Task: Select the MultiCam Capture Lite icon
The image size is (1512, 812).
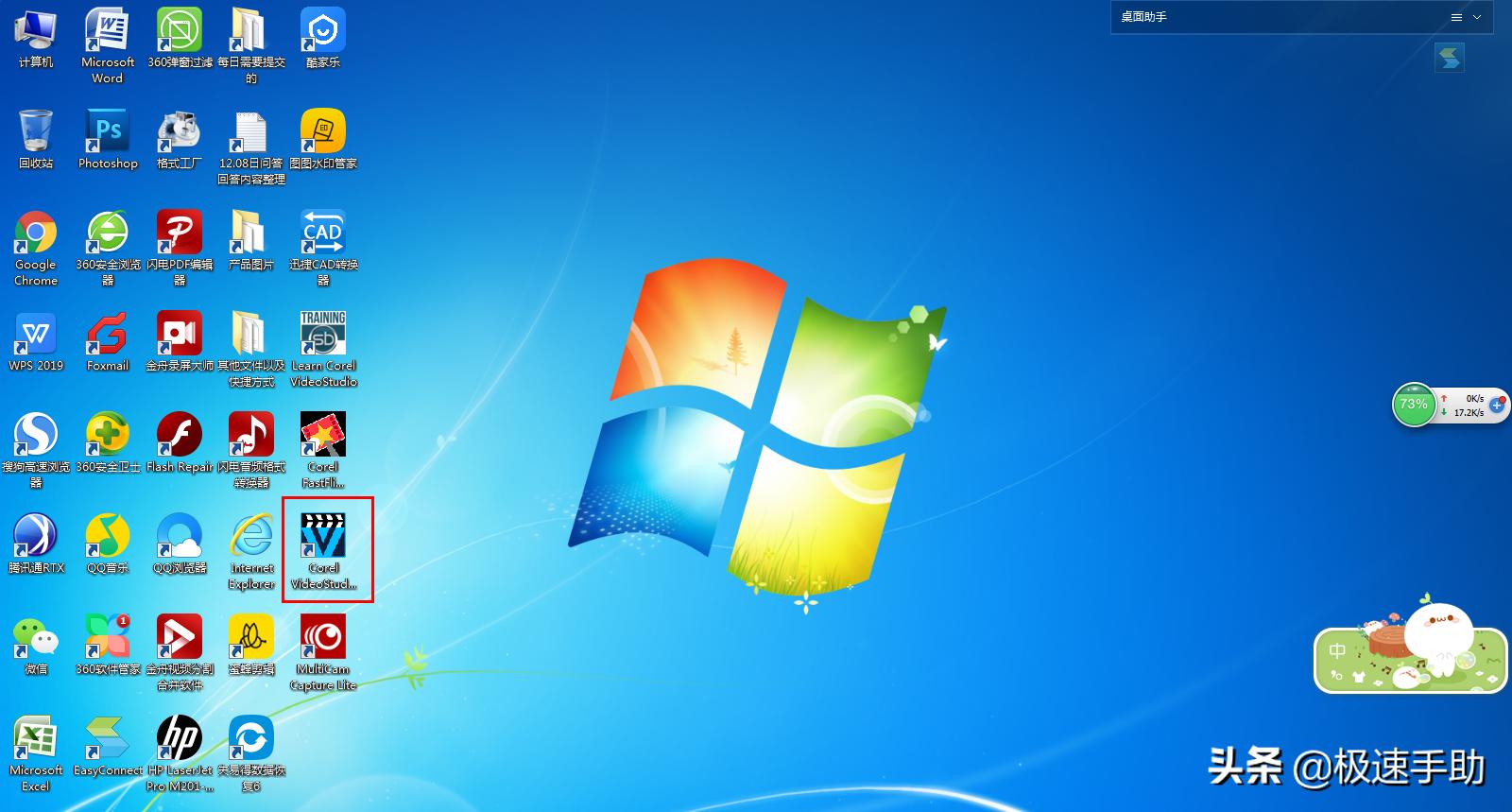Action: coord(323,653)
